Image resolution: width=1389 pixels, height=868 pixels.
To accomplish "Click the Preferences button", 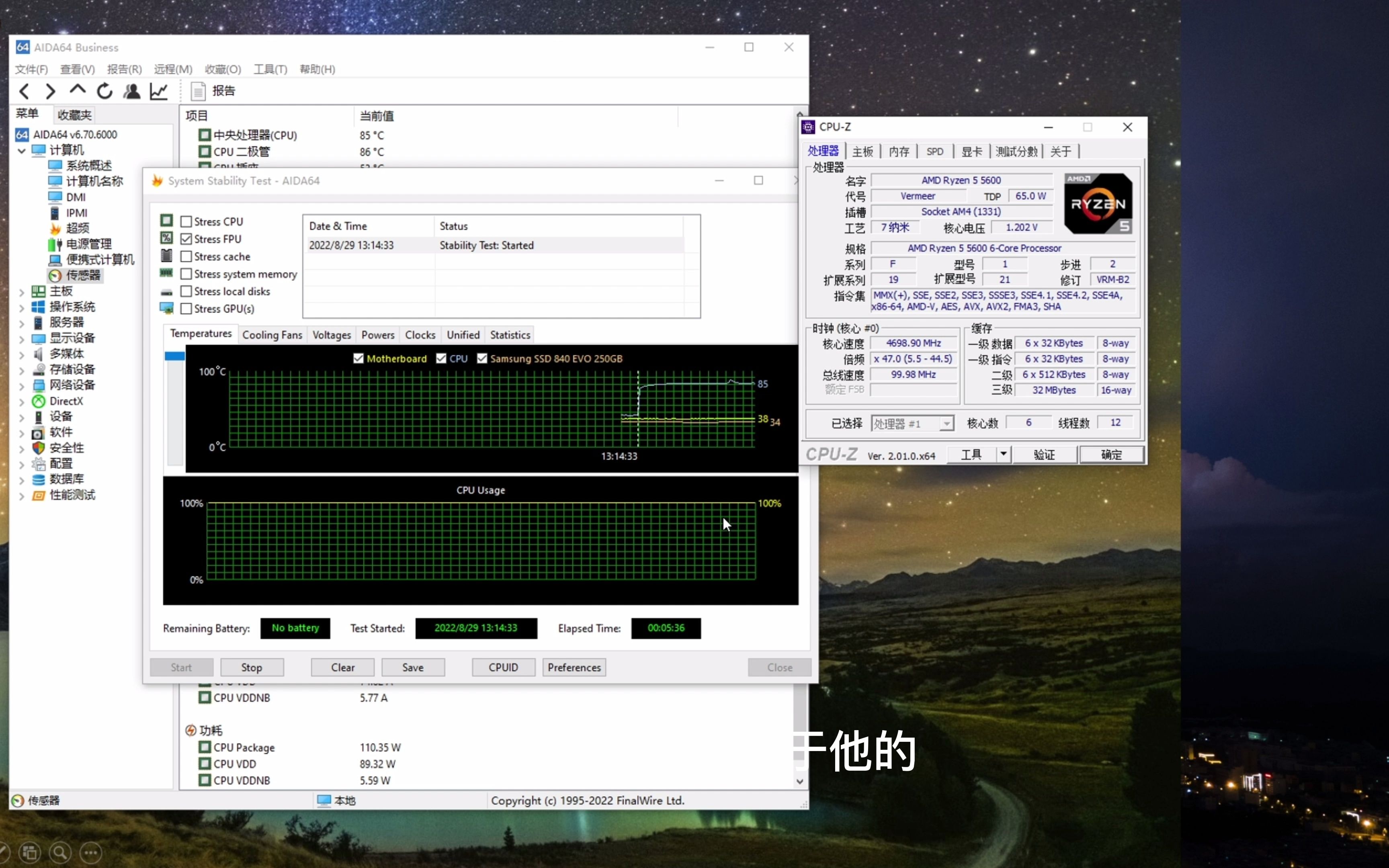I will pos(574,667).
